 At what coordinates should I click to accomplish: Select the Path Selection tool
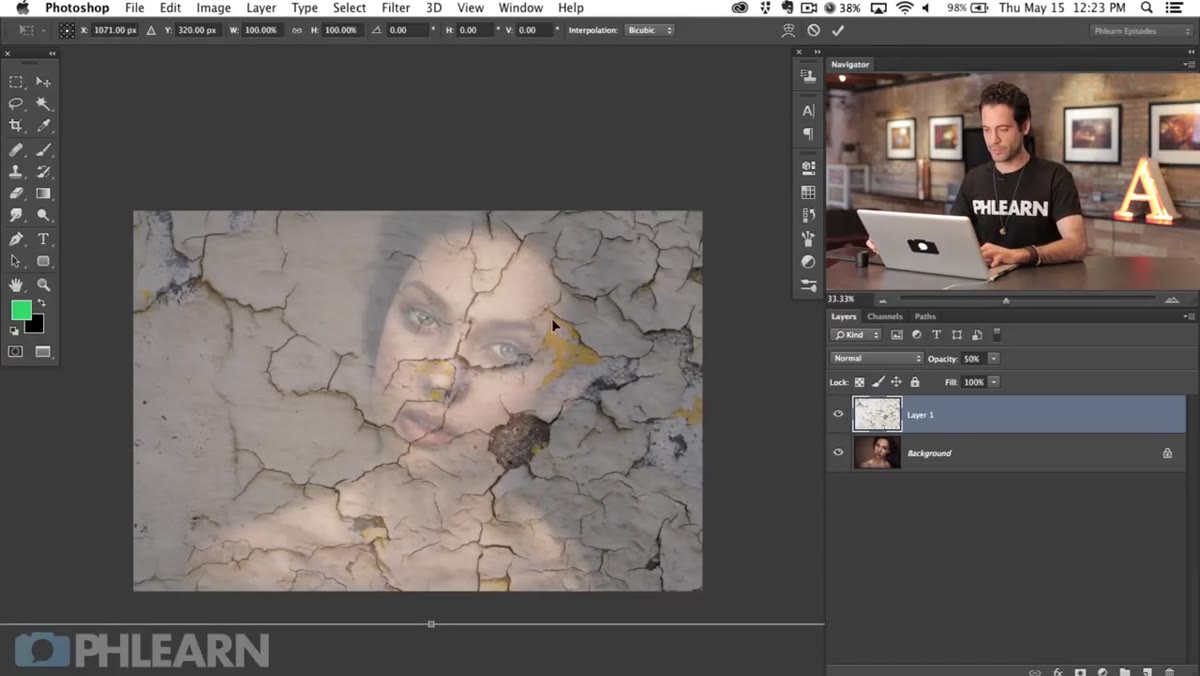pyautogui.click(x=16, y=262)
